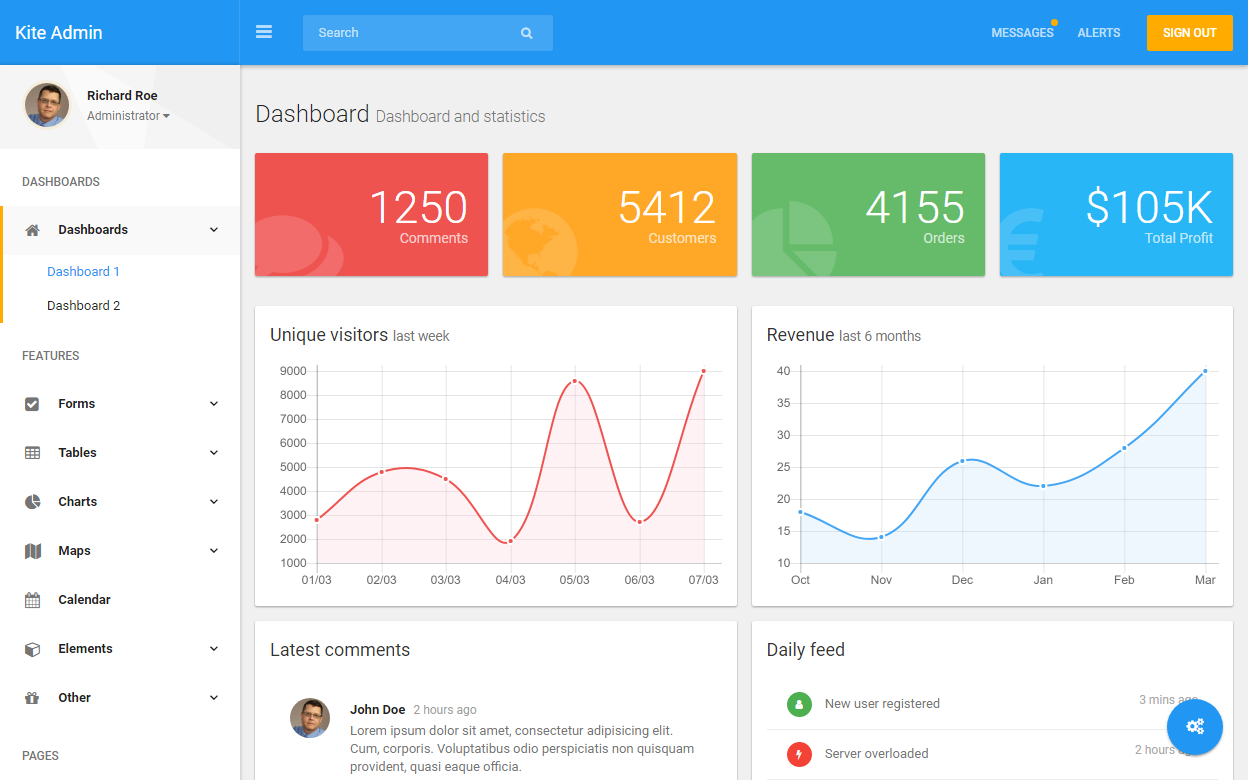Click Richard Roe's profile avatar

(x=47, y=105)
